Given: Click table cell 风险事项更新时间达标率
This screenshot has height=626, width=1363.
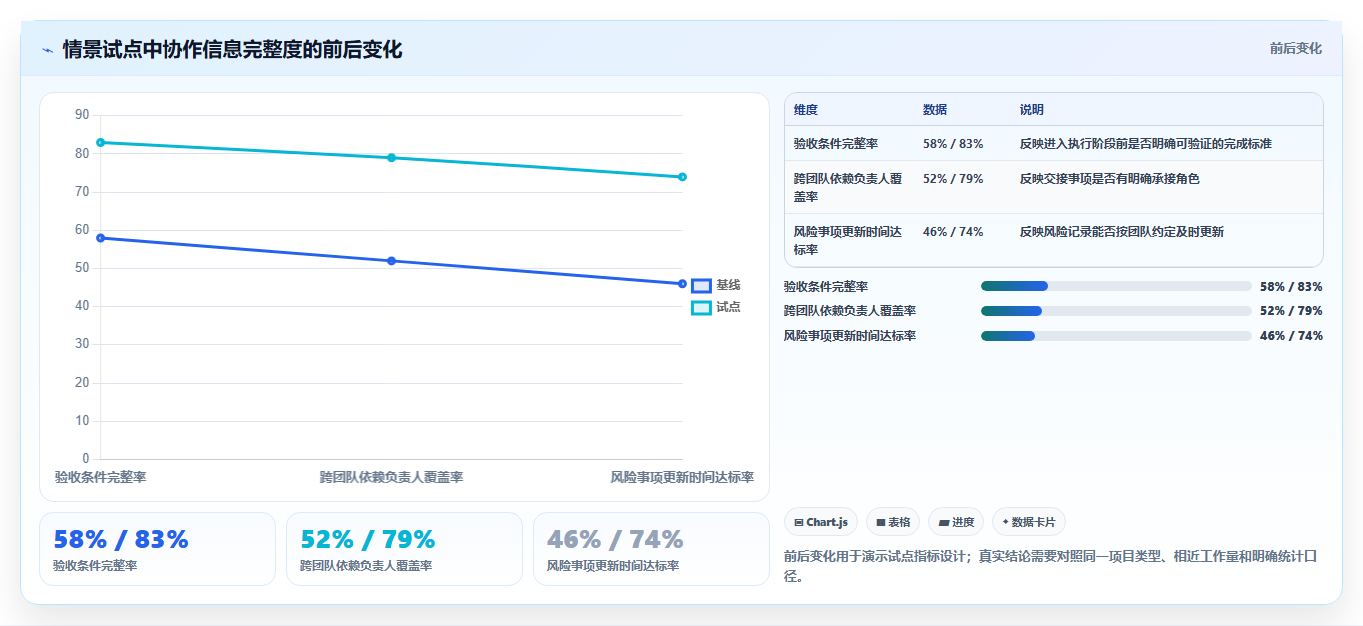Looking at the screenshot, I should point(848,240).
